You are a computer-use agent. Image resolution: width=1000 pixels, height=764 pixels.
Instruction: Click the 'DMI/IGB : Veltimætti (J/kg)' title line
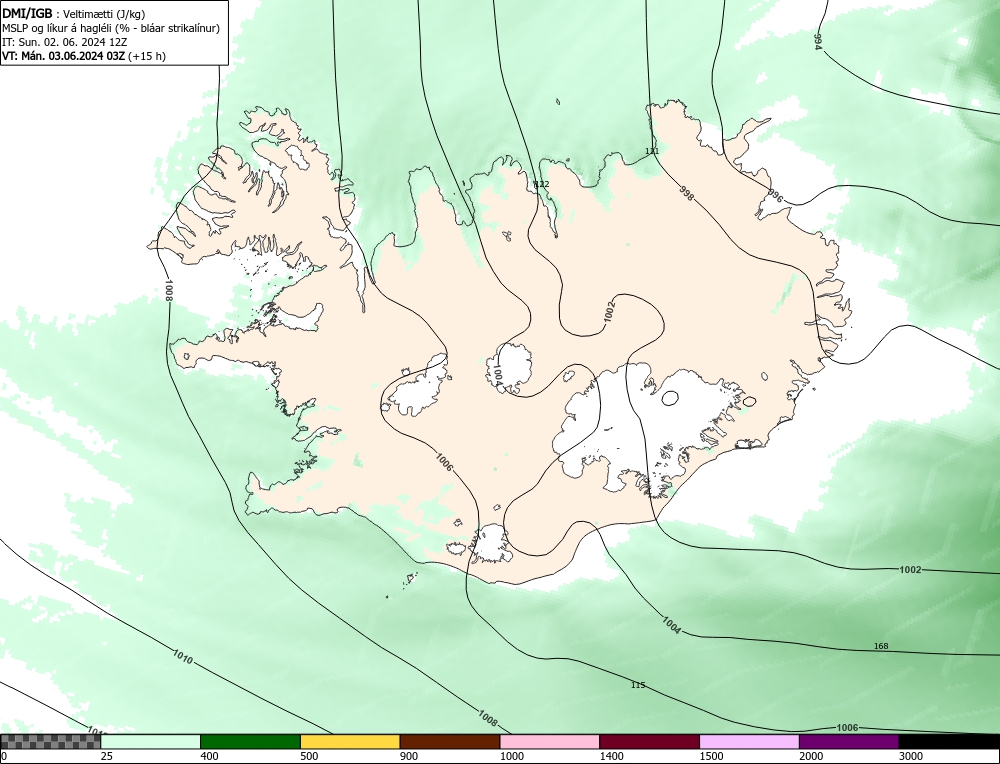[75, 14]
